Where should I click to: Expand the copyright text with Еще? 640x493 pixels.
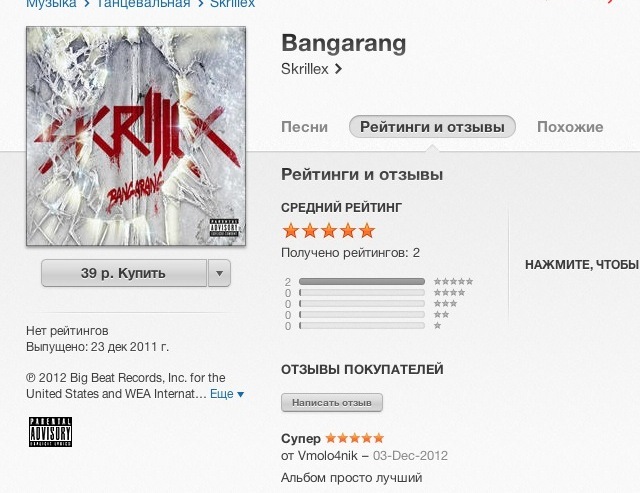[x=227, y=394]
